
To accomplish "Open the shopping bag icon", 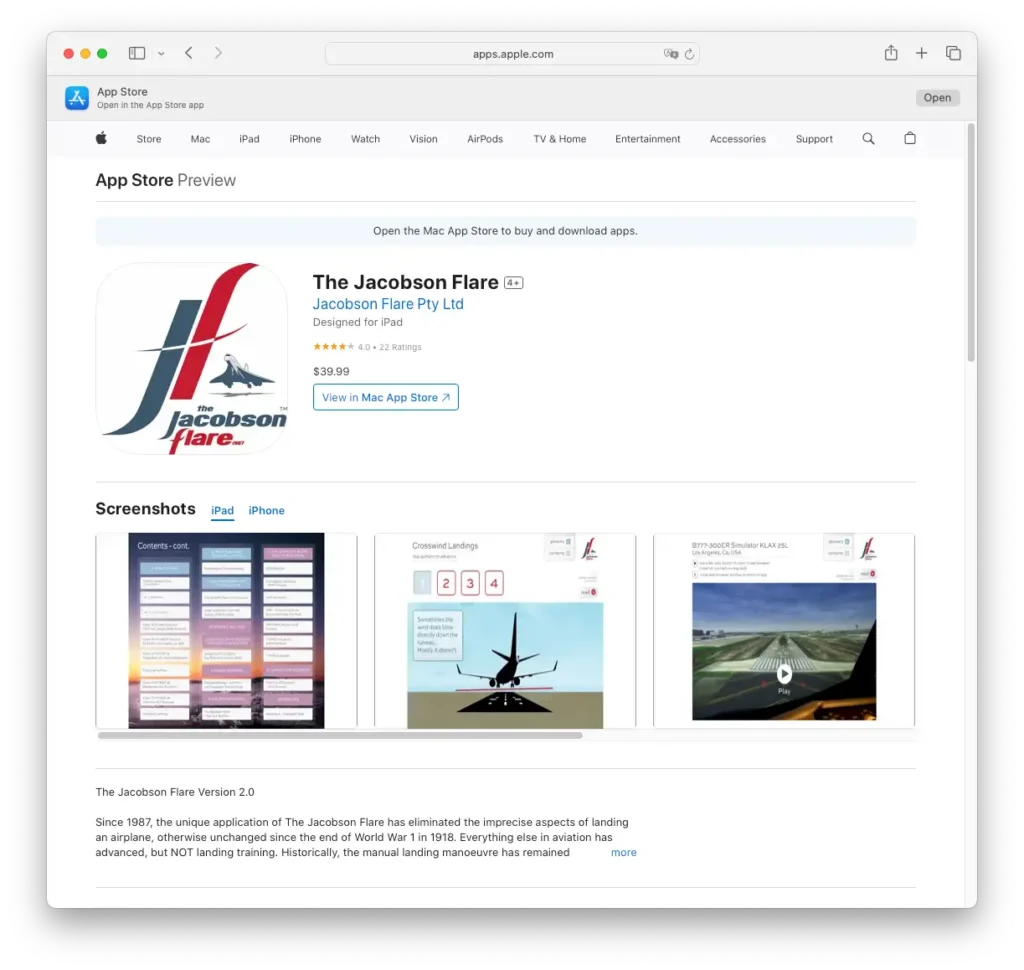I will (909, 139).
